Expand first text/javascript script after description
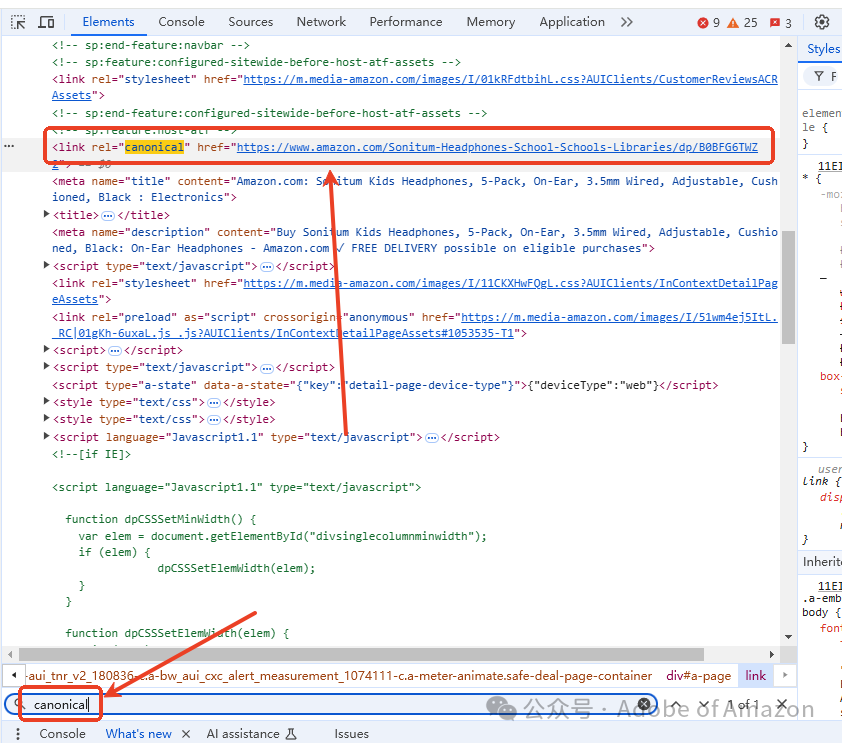Viewport: 842px width, 743px height. click(x=46, y=265)
